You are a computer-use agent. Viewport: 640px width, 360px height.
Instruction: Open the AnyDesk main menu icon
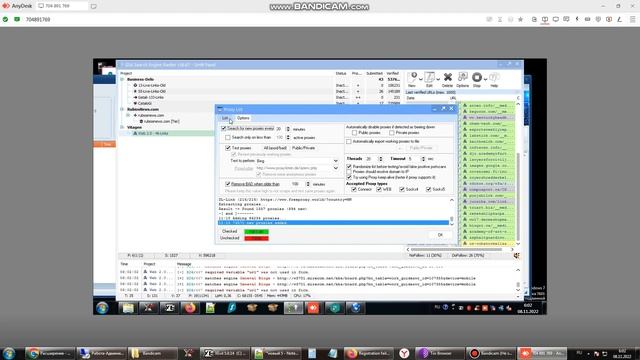632,19
